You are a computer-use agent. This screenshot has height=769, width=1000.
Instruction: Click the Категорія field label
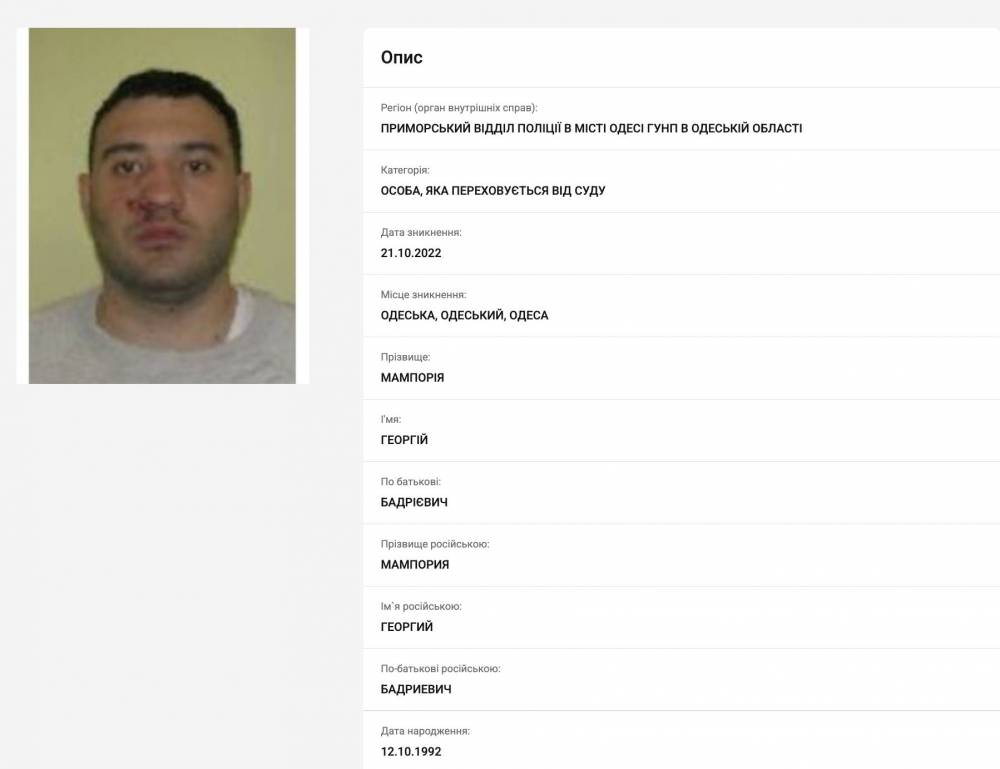pyautogui.click(x=405, y=170)
